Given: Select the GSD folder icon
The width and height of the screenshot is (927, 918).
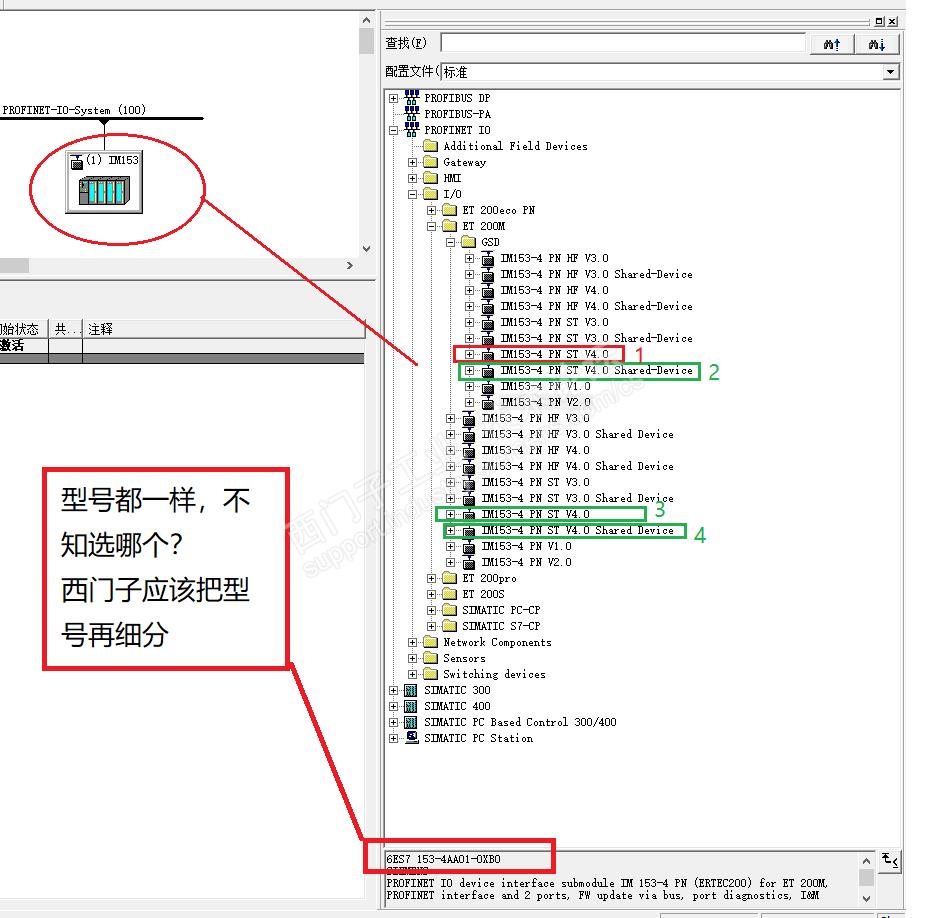Looking at the screenshot, I should tap(469, 242).
